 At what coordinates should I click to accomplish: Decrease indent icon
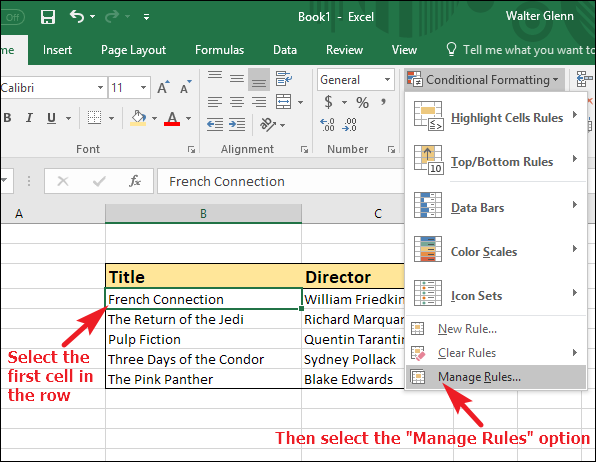point(215,124)
